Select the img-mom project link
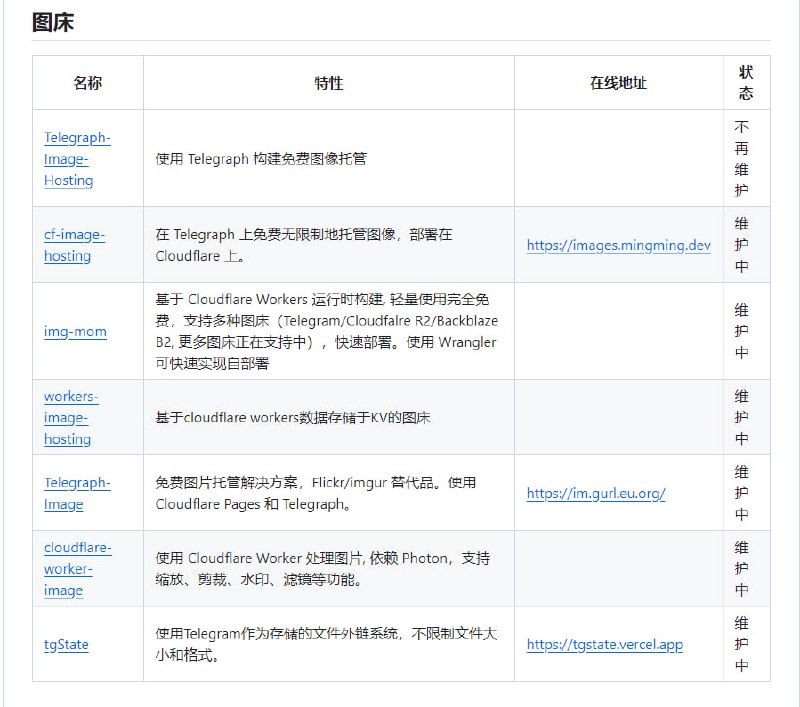 (x=74, y=331)
